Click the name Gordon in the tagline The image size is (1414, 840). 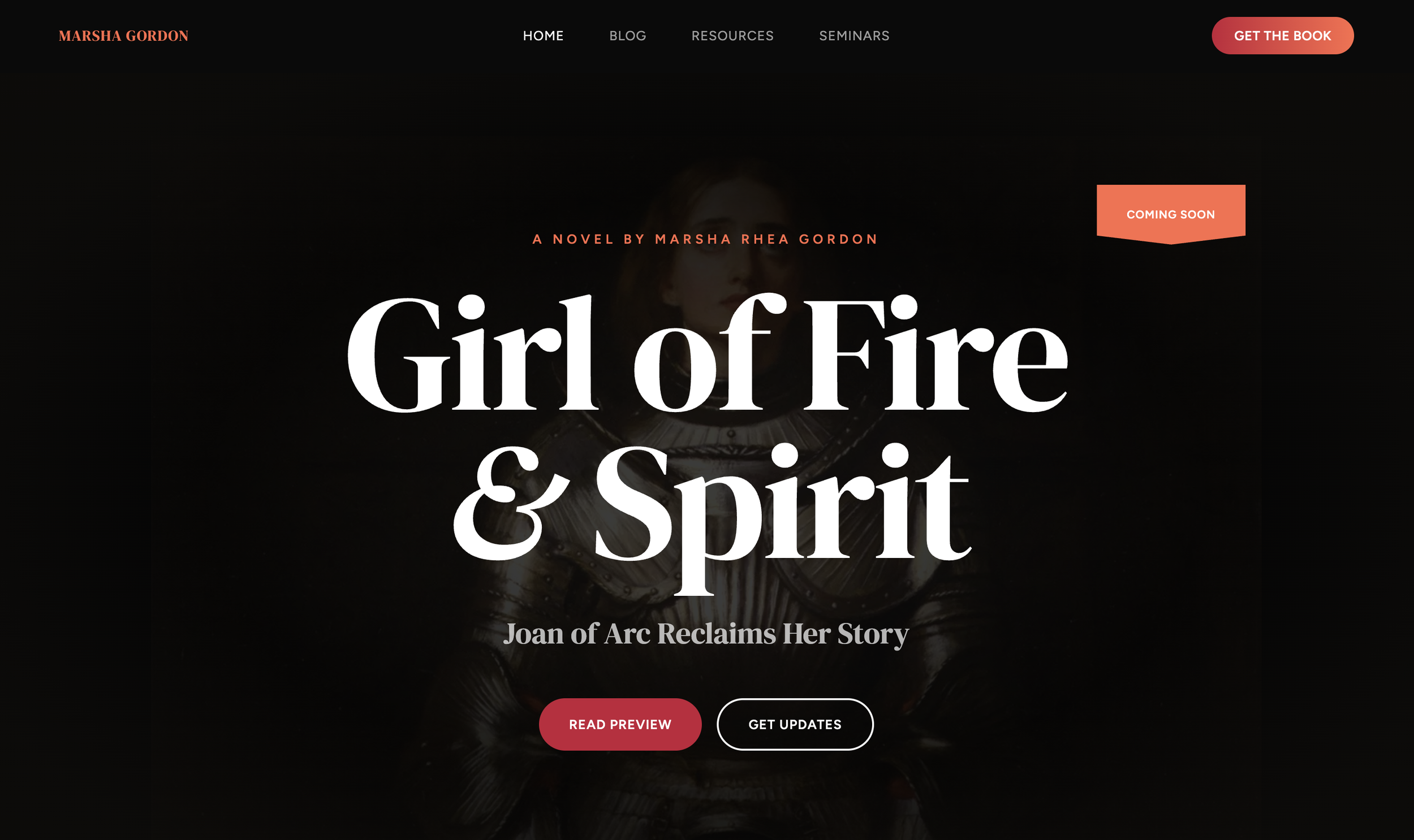838,239
